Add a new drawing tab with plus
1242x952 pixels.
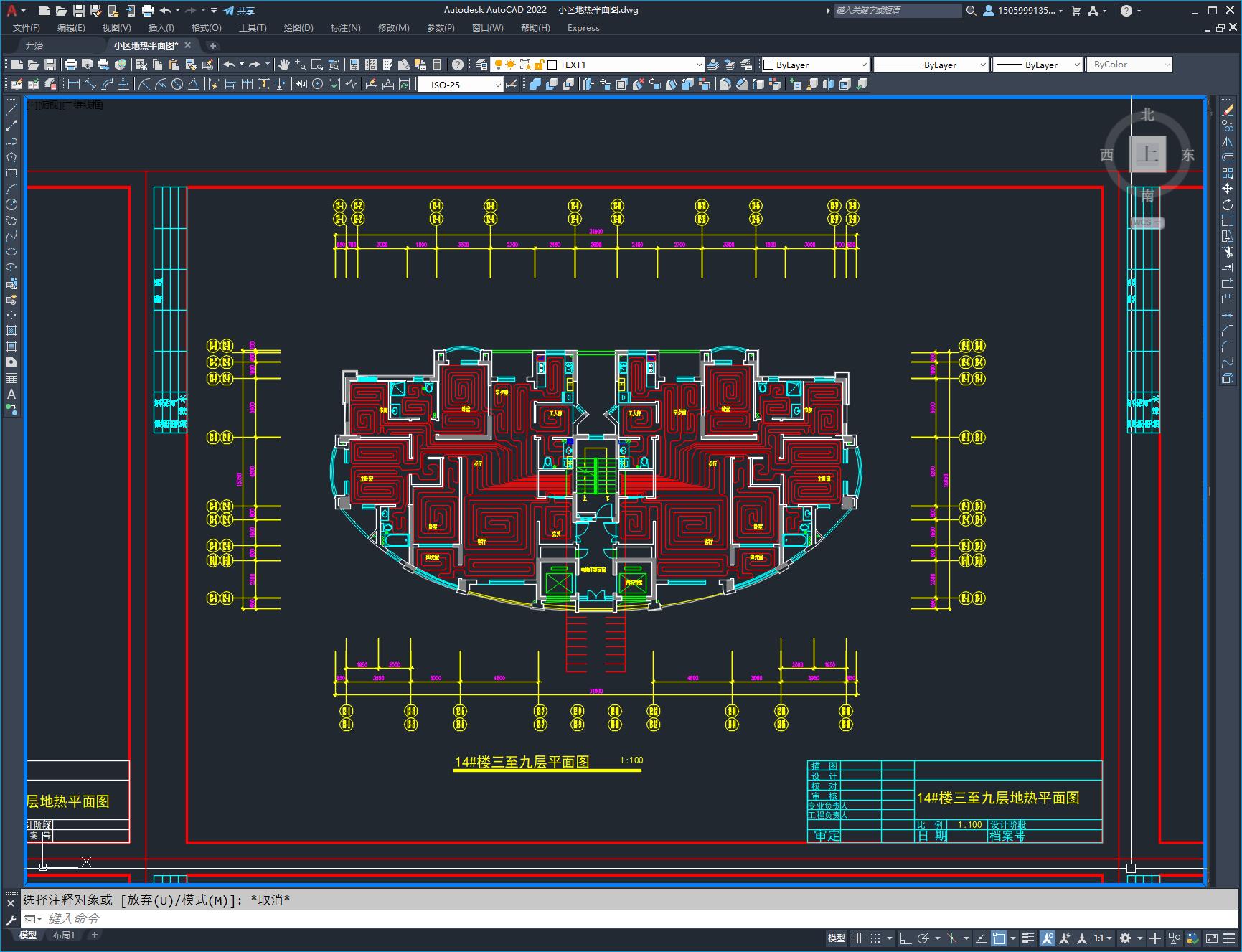click(x=212, y=45)
